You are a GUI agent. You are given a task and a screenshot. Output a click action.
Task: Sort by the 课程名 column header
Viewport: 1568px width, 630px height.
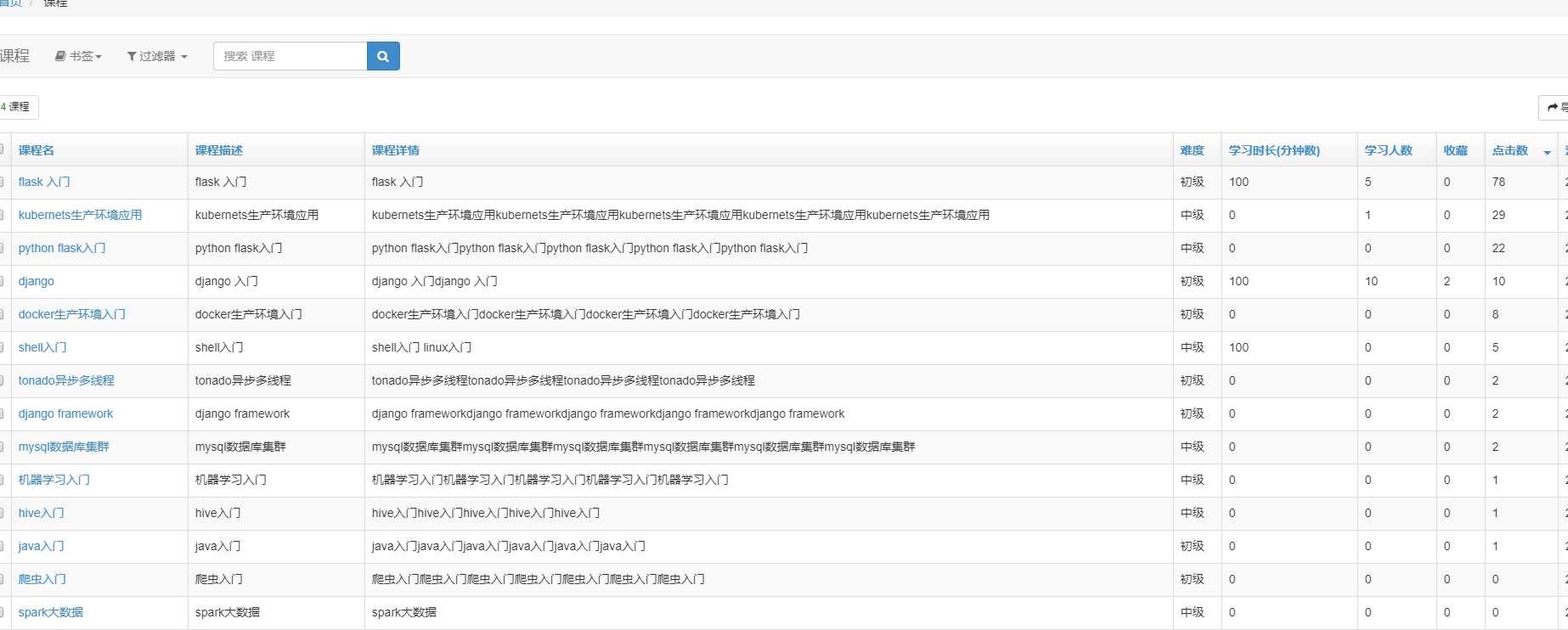(37, 150)
